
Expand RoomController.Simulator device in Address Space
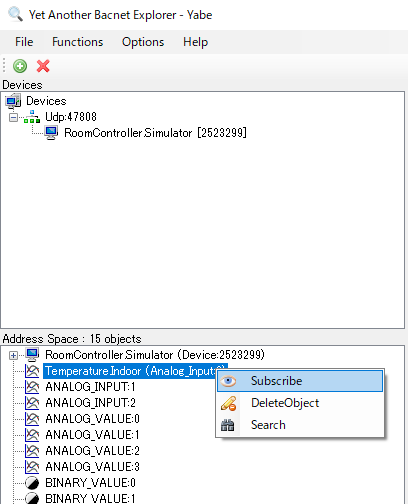click(13, 356)
